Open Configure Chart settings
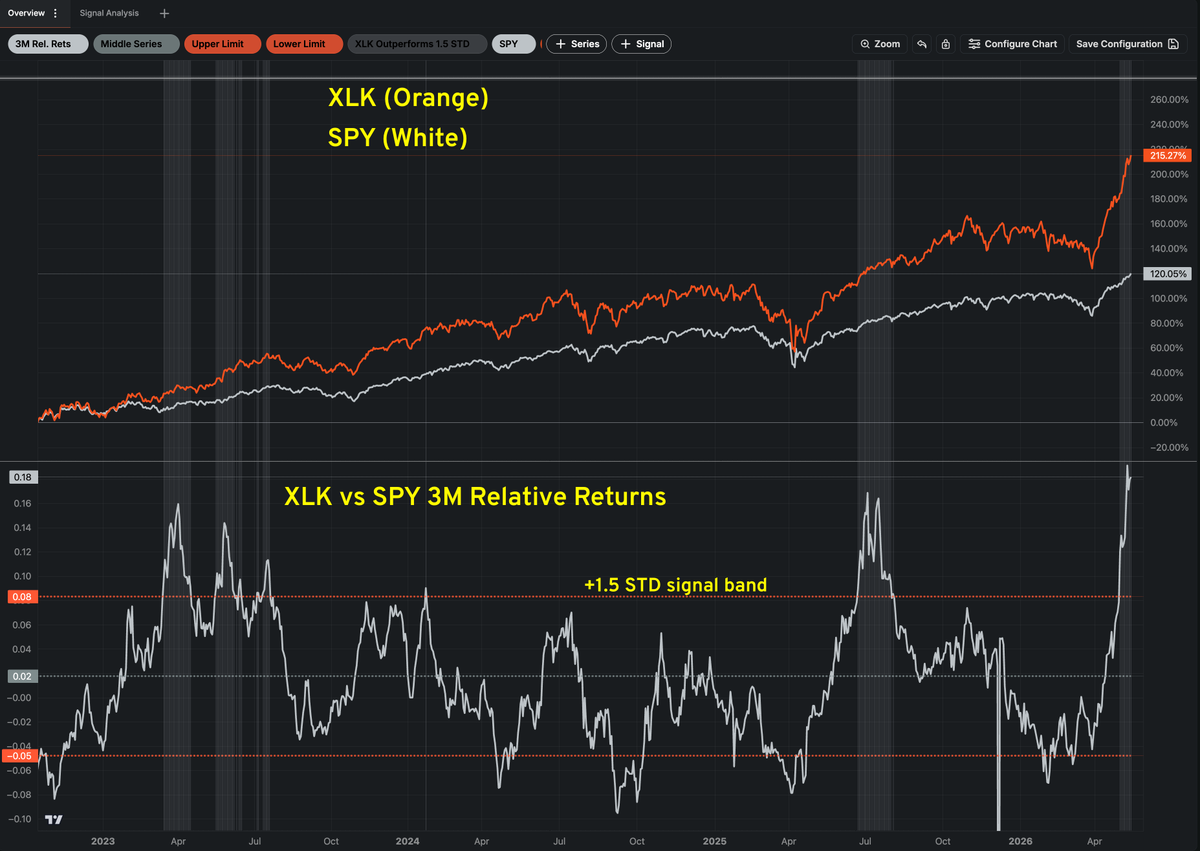Image resolution: width=1200 pixels, height=851 pixels. pos(1013,44)
